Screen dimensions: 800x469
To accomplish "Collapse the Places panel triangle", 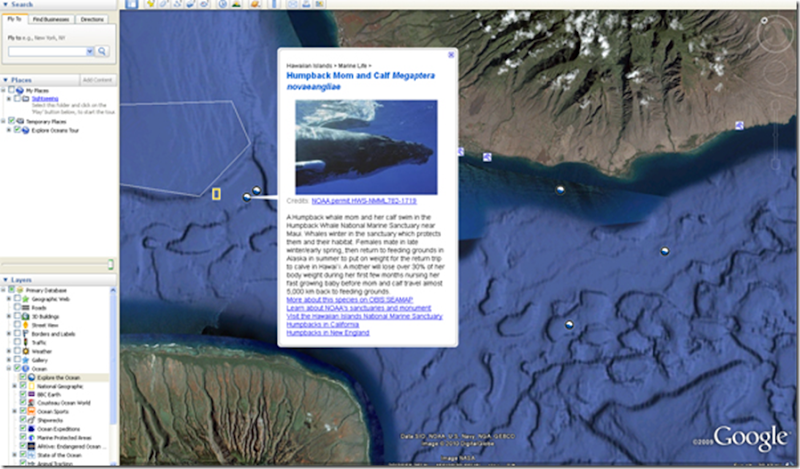I will click(6, 80).
